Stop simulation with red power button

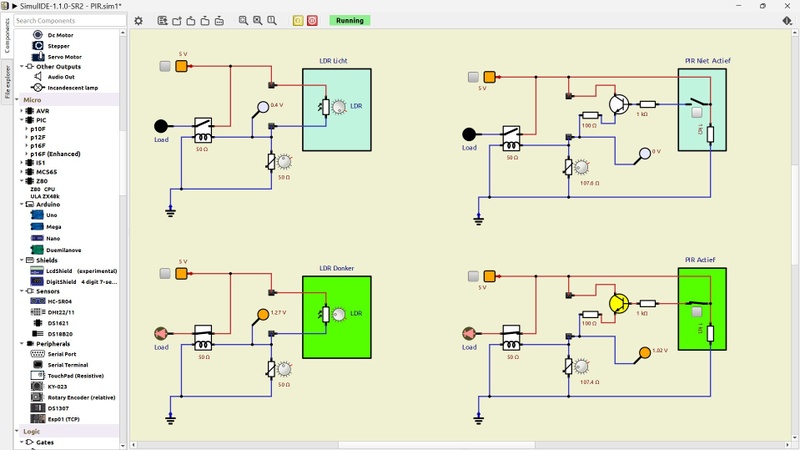312,20
